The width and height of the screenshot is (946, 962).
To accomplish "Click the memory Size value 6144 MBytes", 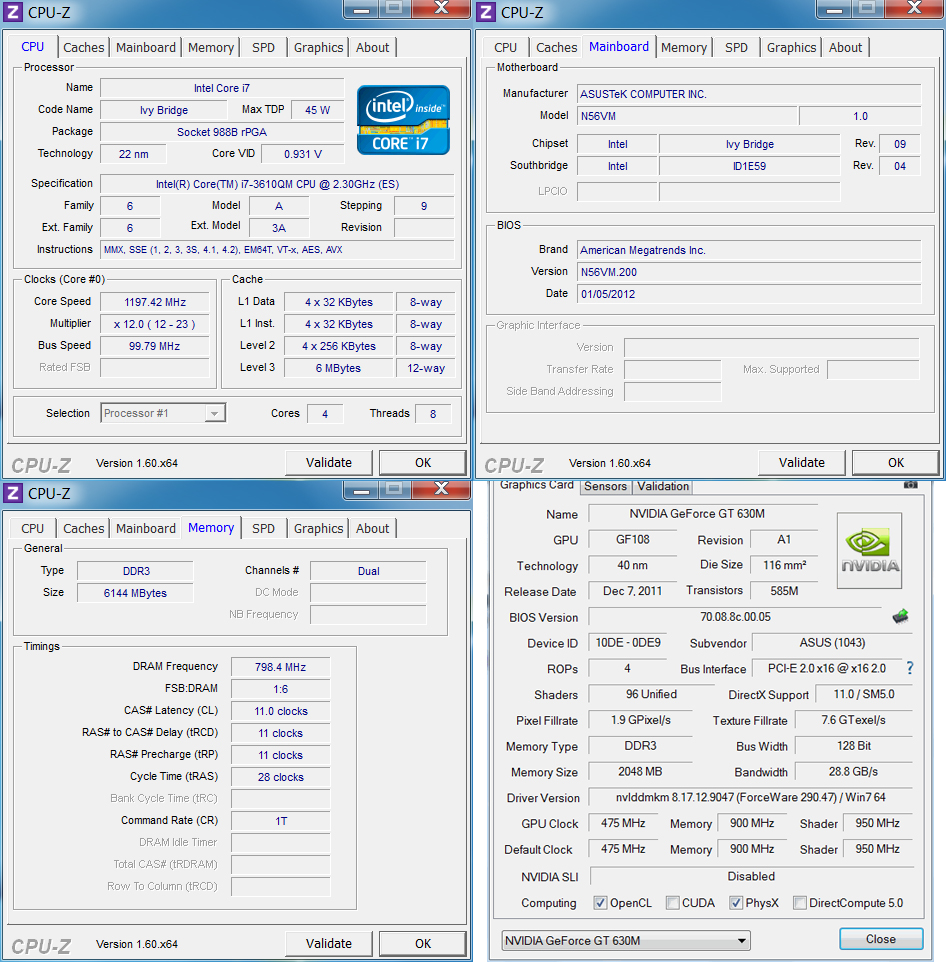I will [135, 593].
